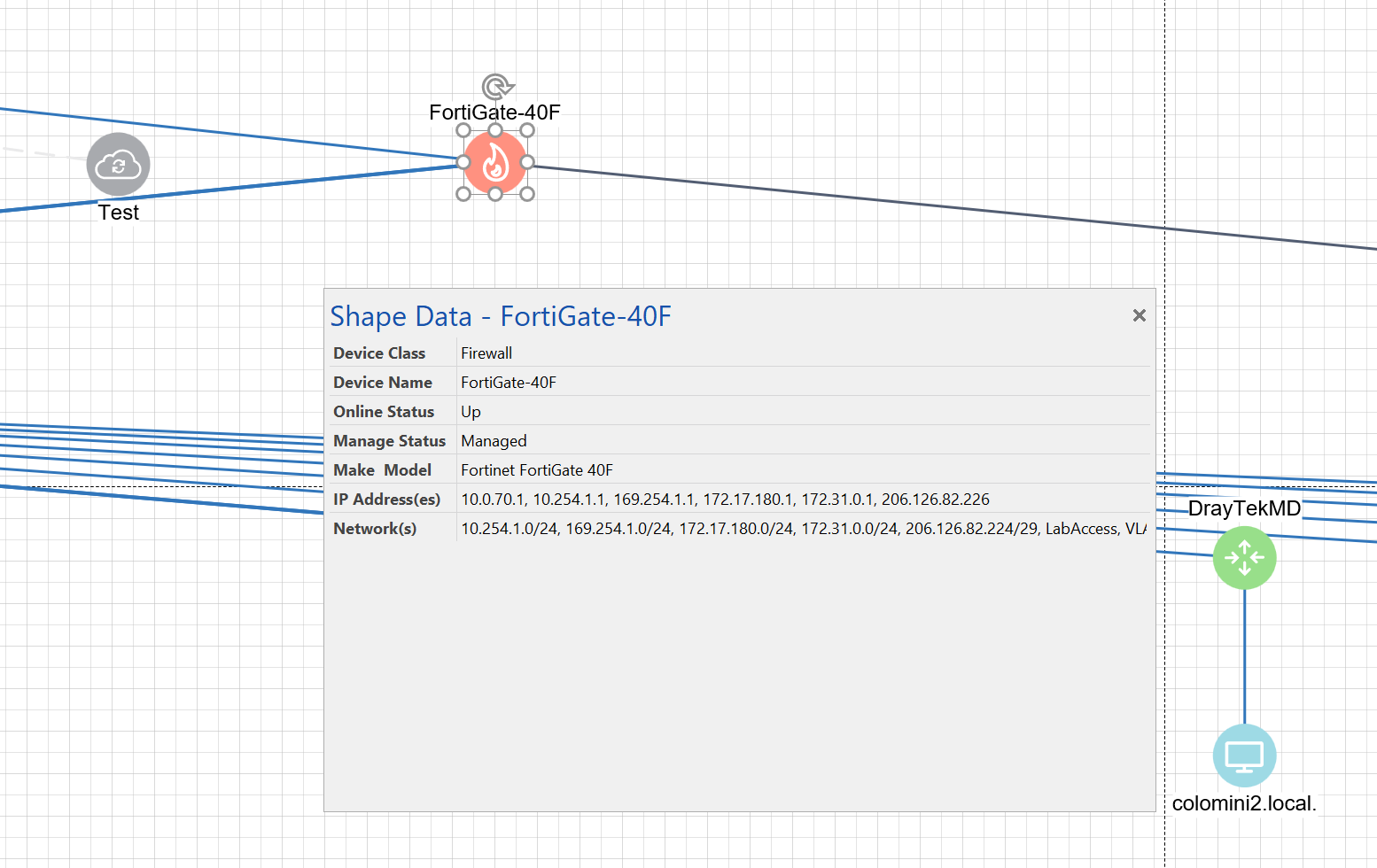The width and height of the screenshot is (1377, 868).
Task: Select the Test cloud shape
Action: click(118, 165)
